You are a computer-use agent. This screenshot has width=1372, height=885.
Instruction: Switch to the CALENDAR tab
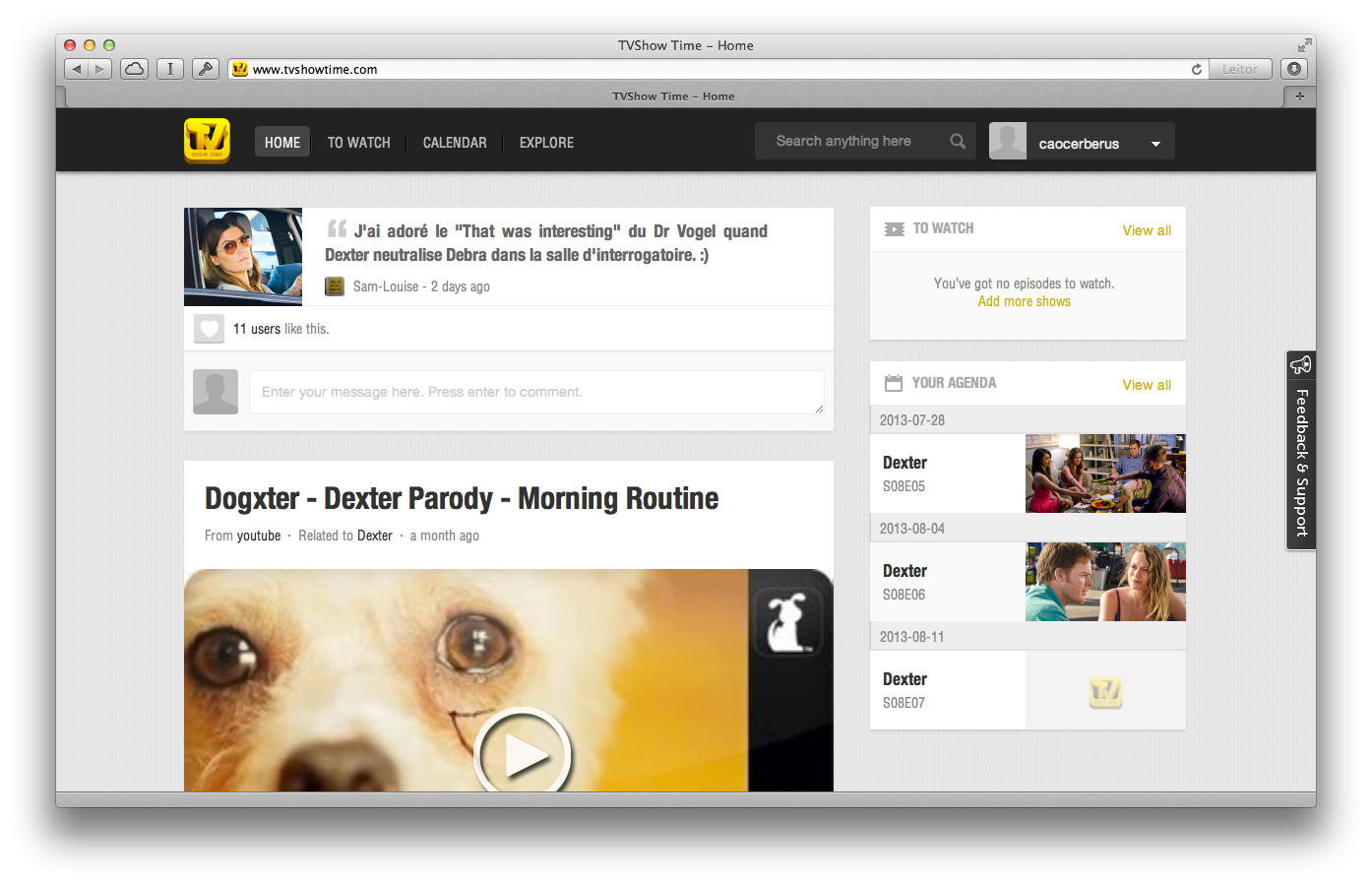coord(454,142)
